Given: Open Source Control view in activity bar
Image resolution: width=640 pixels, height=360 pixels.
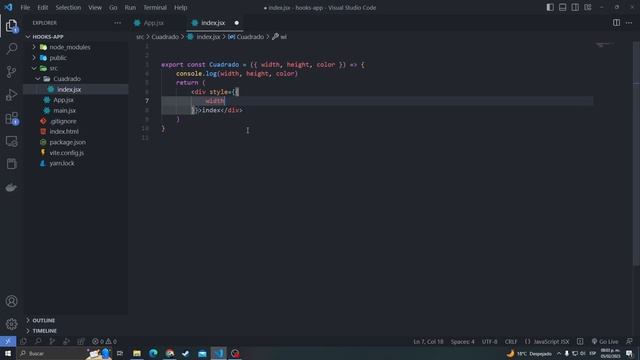Looking at the screenshot, I should click(11, 72).
